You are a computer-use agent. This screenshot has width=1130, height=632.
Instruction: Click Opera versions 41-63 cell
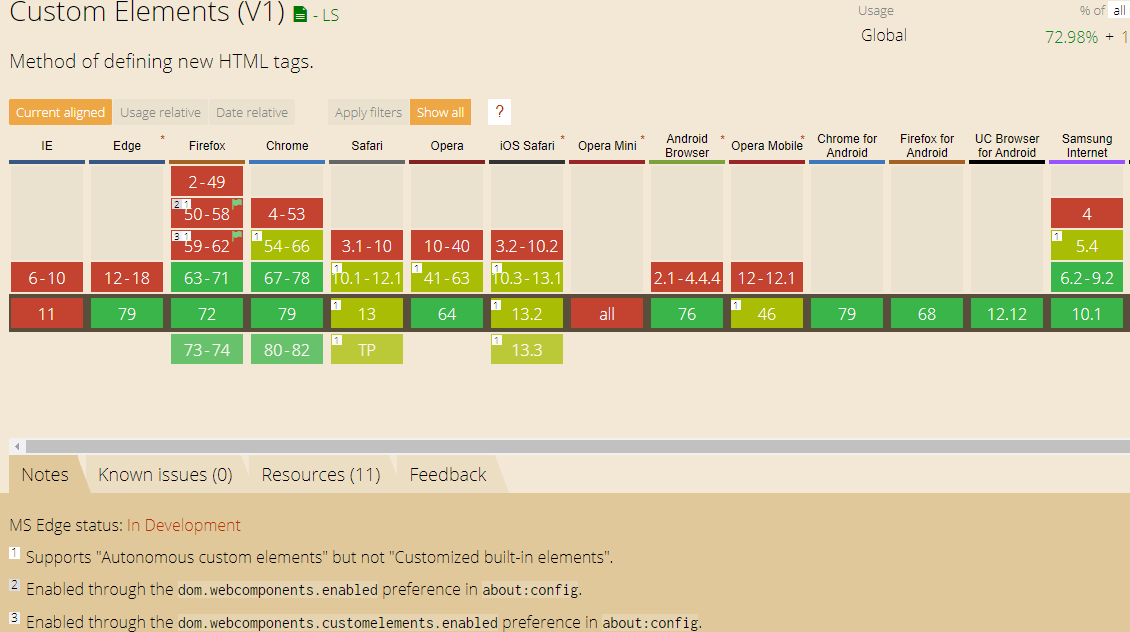click(447, 277)
